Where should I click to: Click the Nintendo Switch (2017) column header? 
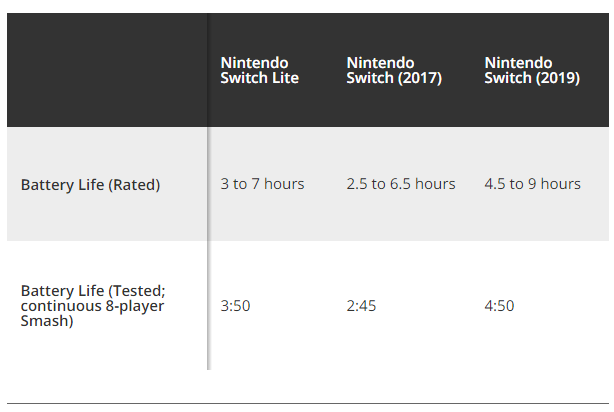(394, 70)
